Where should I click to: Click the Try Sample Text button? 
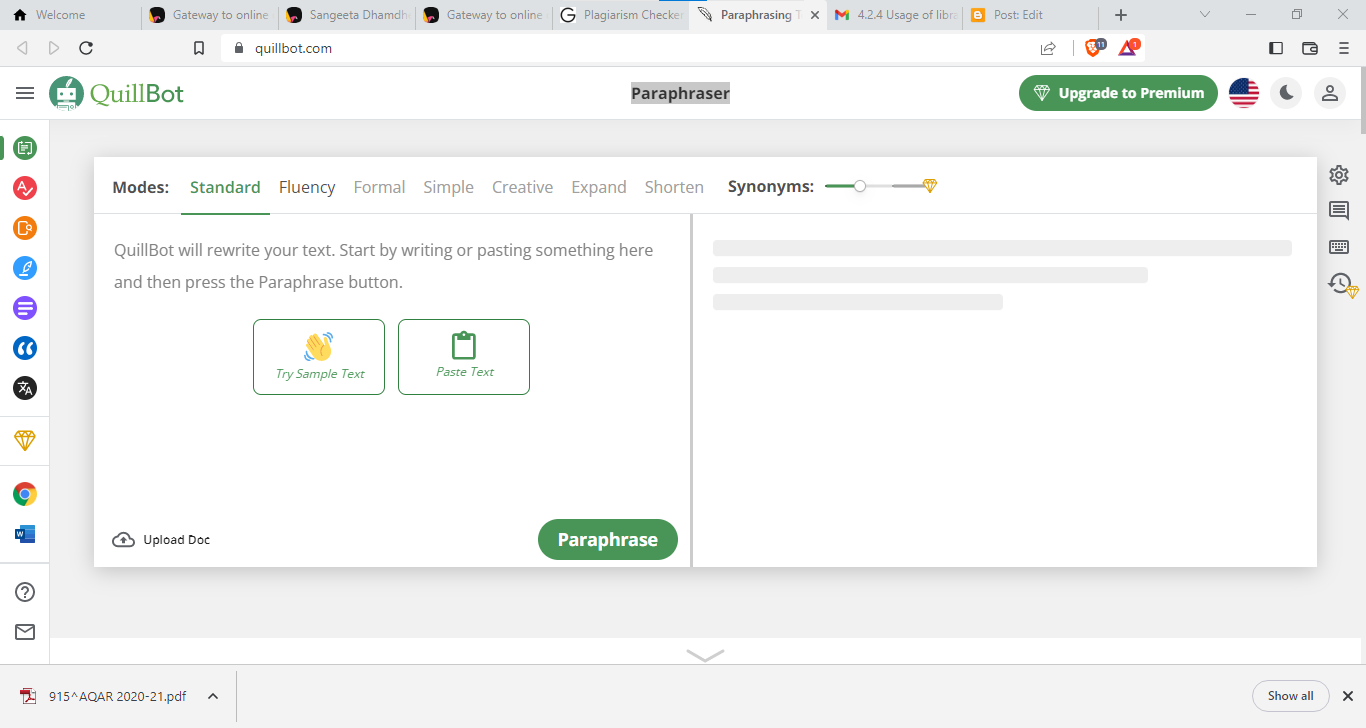[319, 357]
